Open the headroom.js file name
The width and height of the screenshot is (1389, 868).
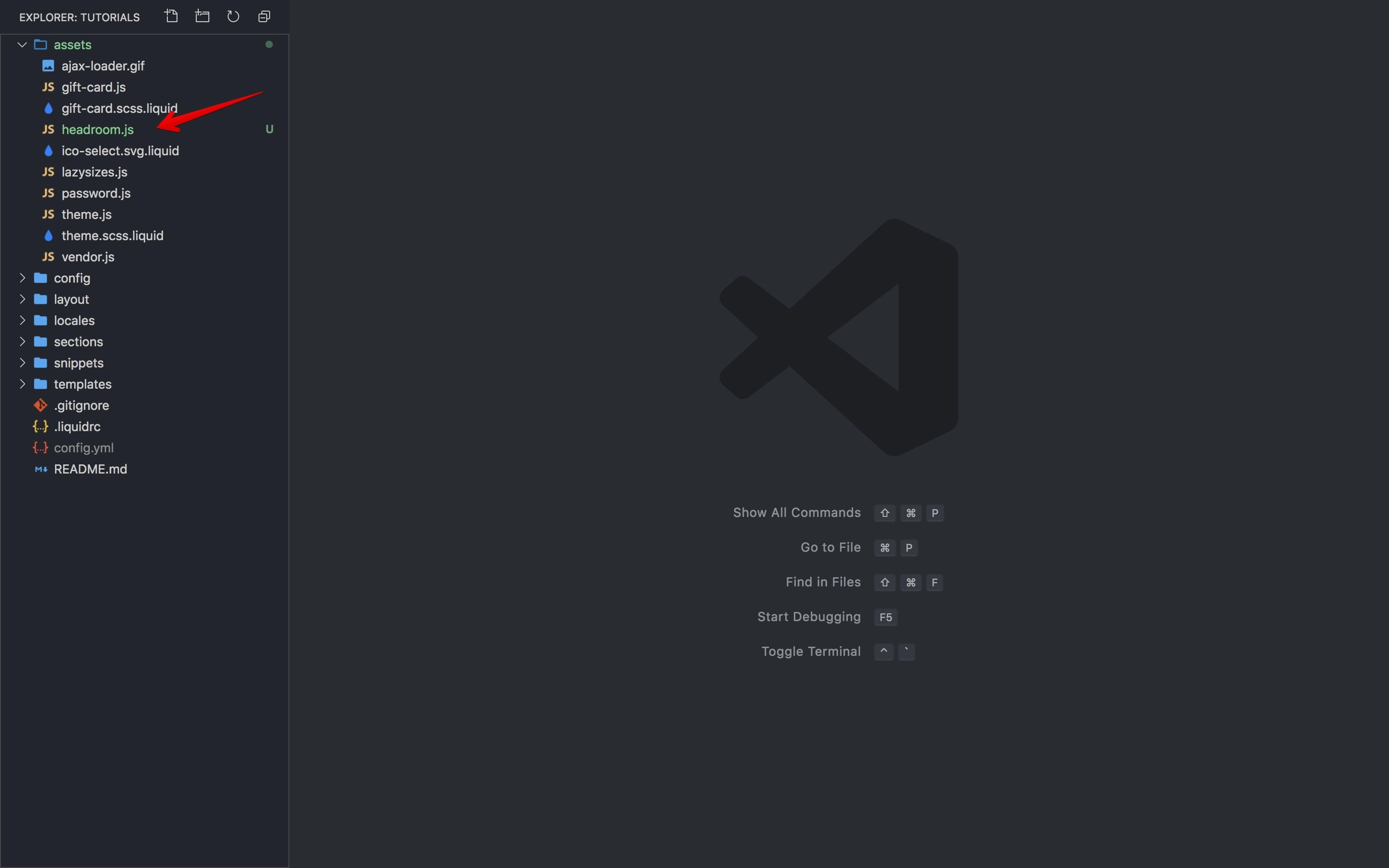97,130
